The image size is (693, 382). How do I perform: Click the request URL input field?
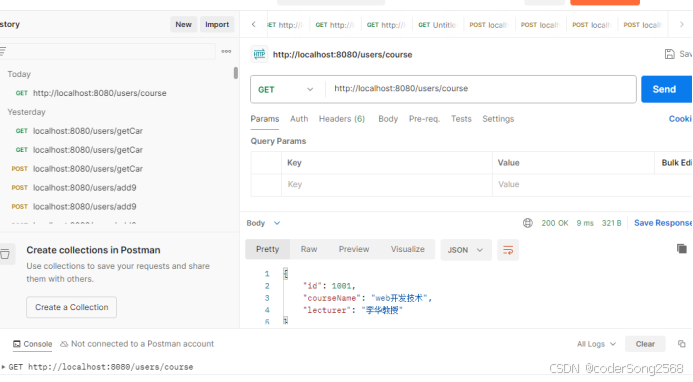[481, 89]
